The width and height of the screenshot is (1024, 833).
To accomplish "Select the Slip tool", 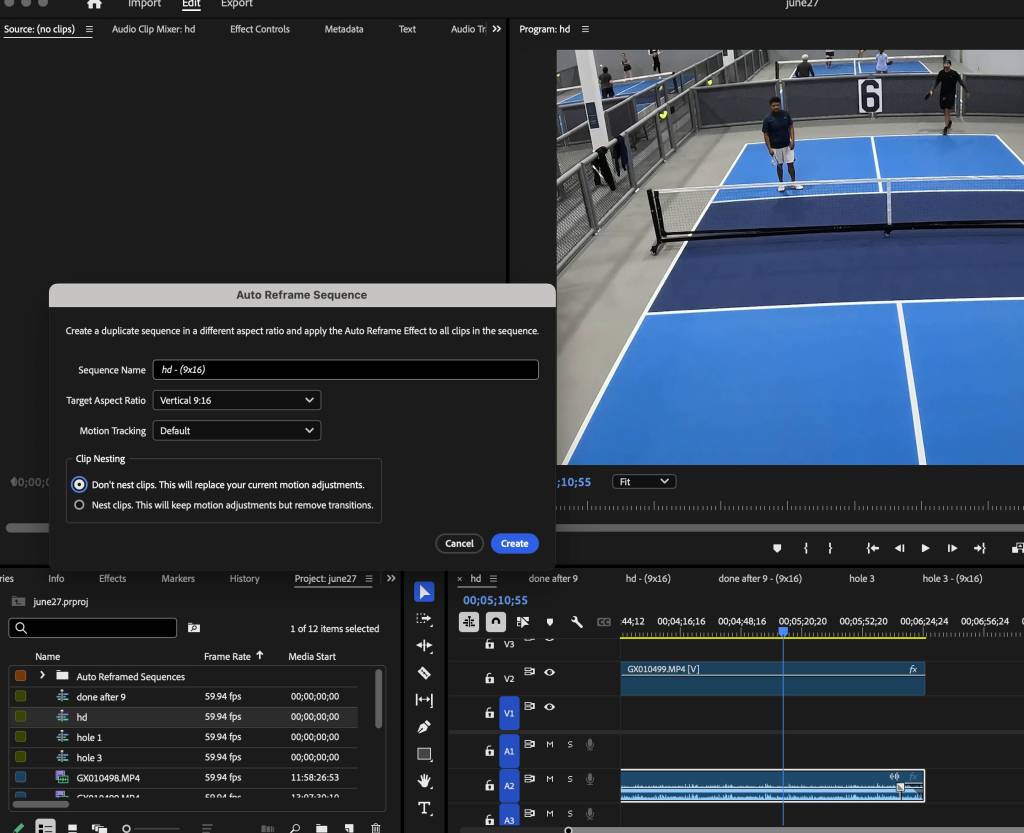I will [x=424, y=700].
